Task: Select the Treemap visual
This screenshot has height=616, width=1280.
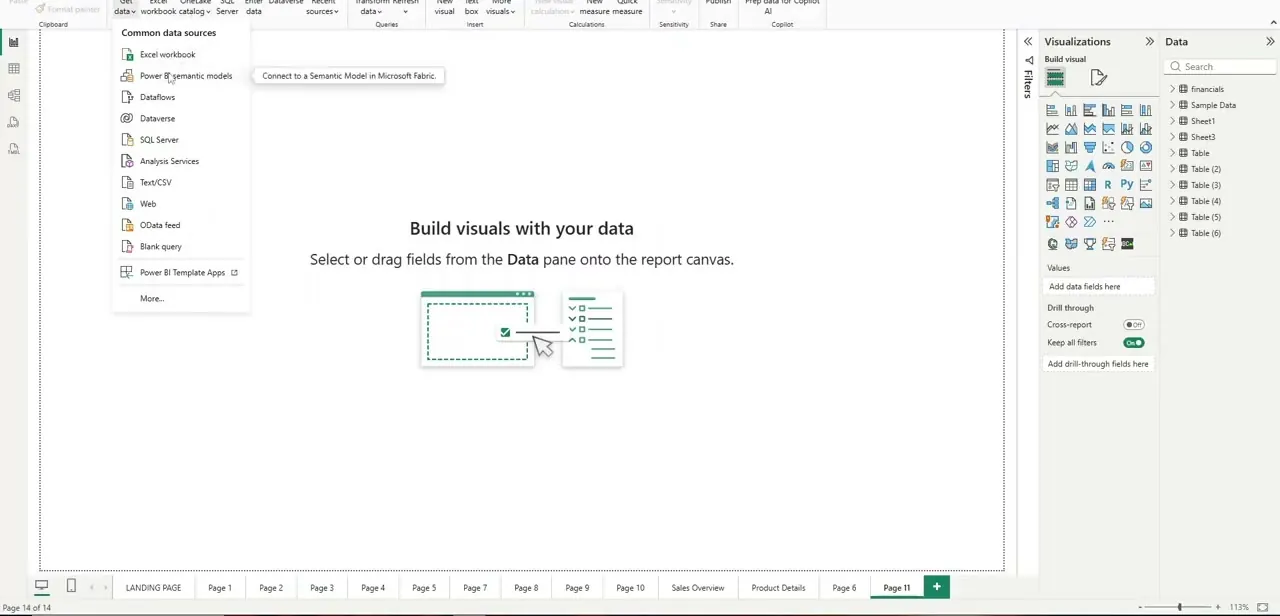Action: [1052, 166]
